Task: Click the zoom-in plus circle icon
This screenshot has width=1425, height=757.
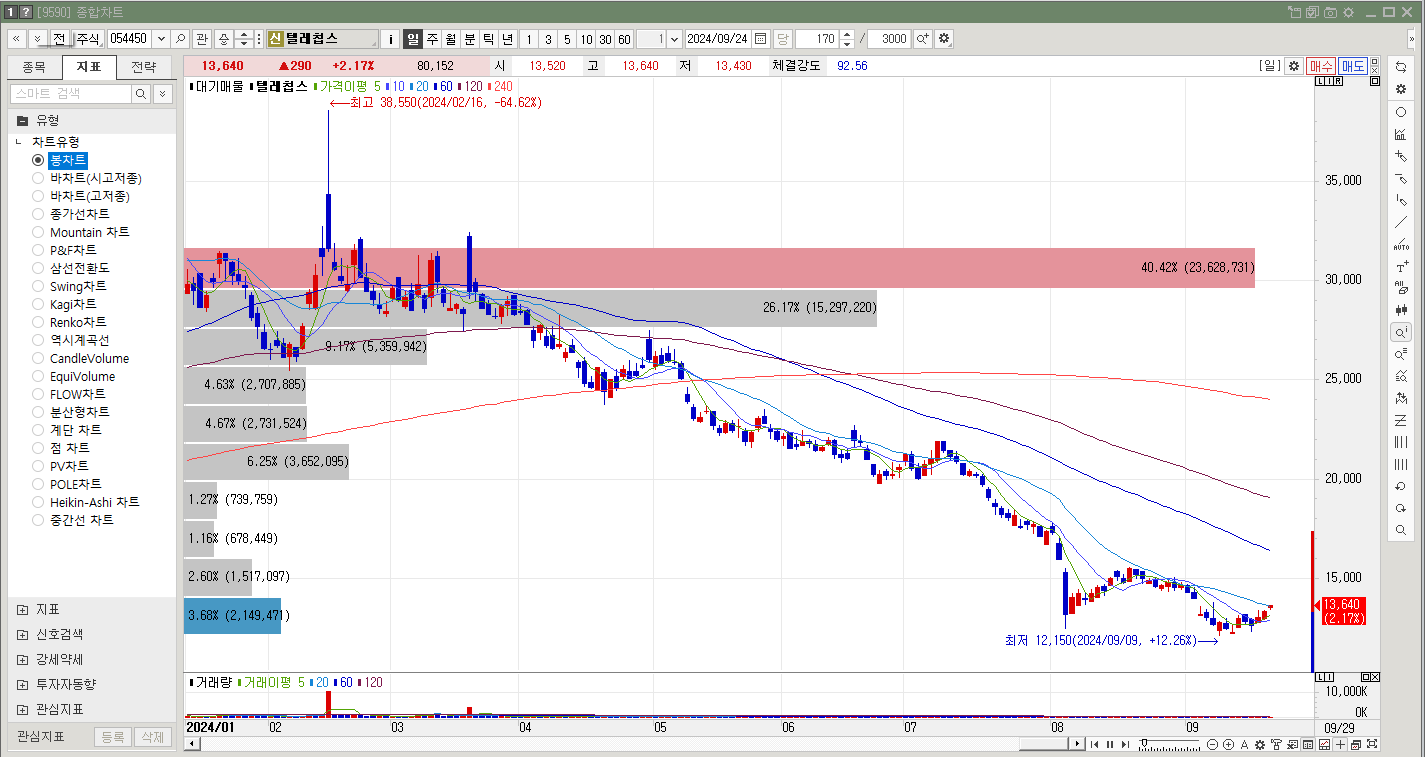Action: [x=1228, y=745]
